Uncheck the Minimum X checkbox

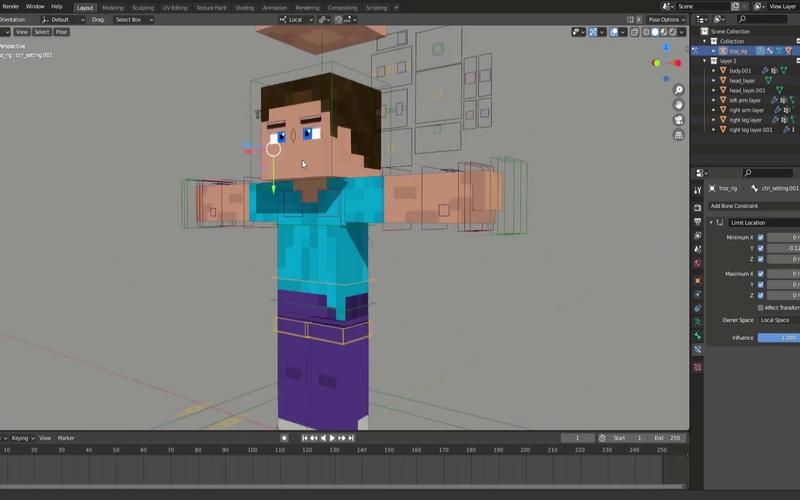point(761,237)
